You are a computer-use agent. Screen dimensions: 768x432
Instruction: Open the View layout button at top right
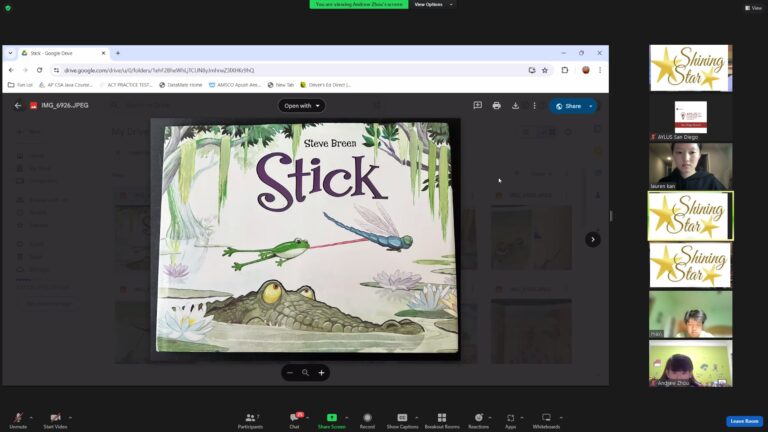pos(753,8)
